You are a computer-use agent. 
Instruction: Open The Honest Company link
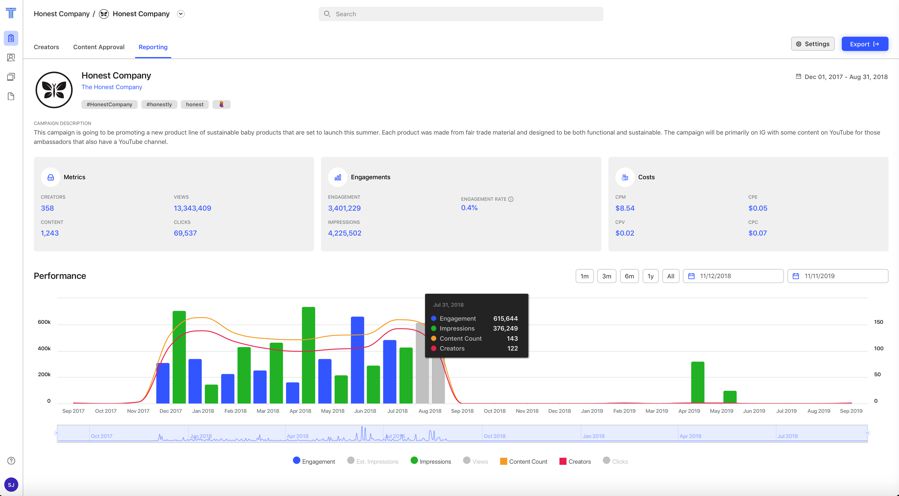pos(112,87)
